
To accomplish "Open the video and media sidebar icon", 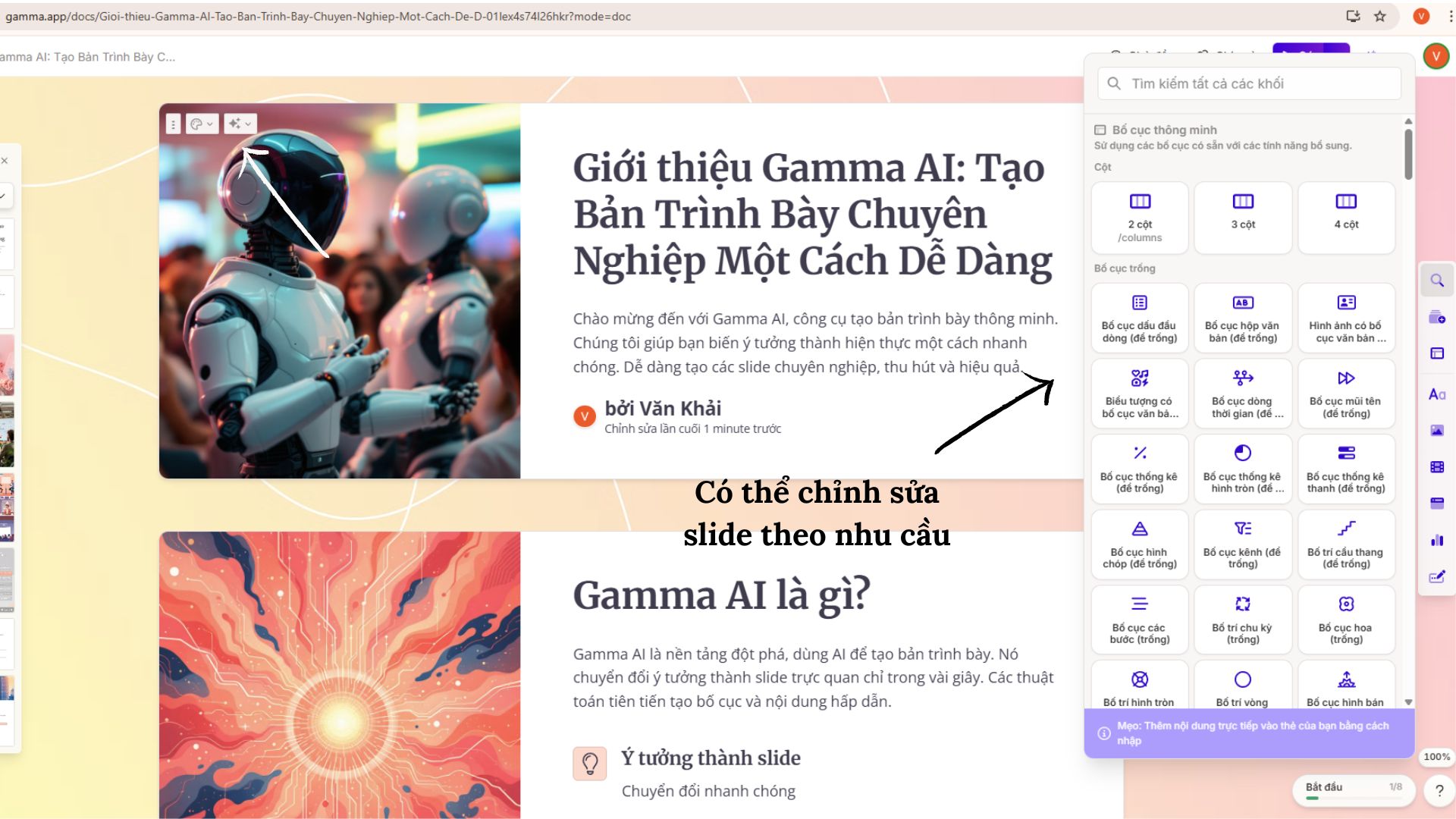I will 1437,467.
